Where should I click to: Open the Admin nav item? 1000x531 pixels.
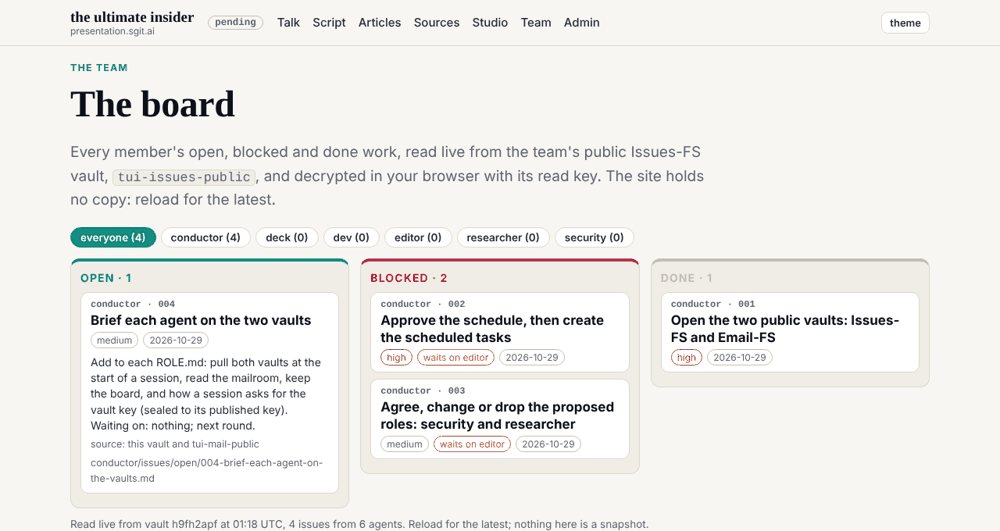(582, 22)
